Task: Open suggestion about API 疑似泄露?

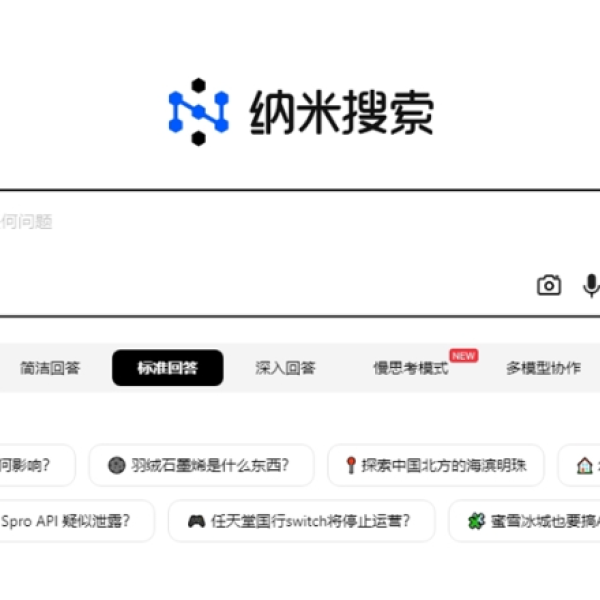Action: click(x=77, y=521)
